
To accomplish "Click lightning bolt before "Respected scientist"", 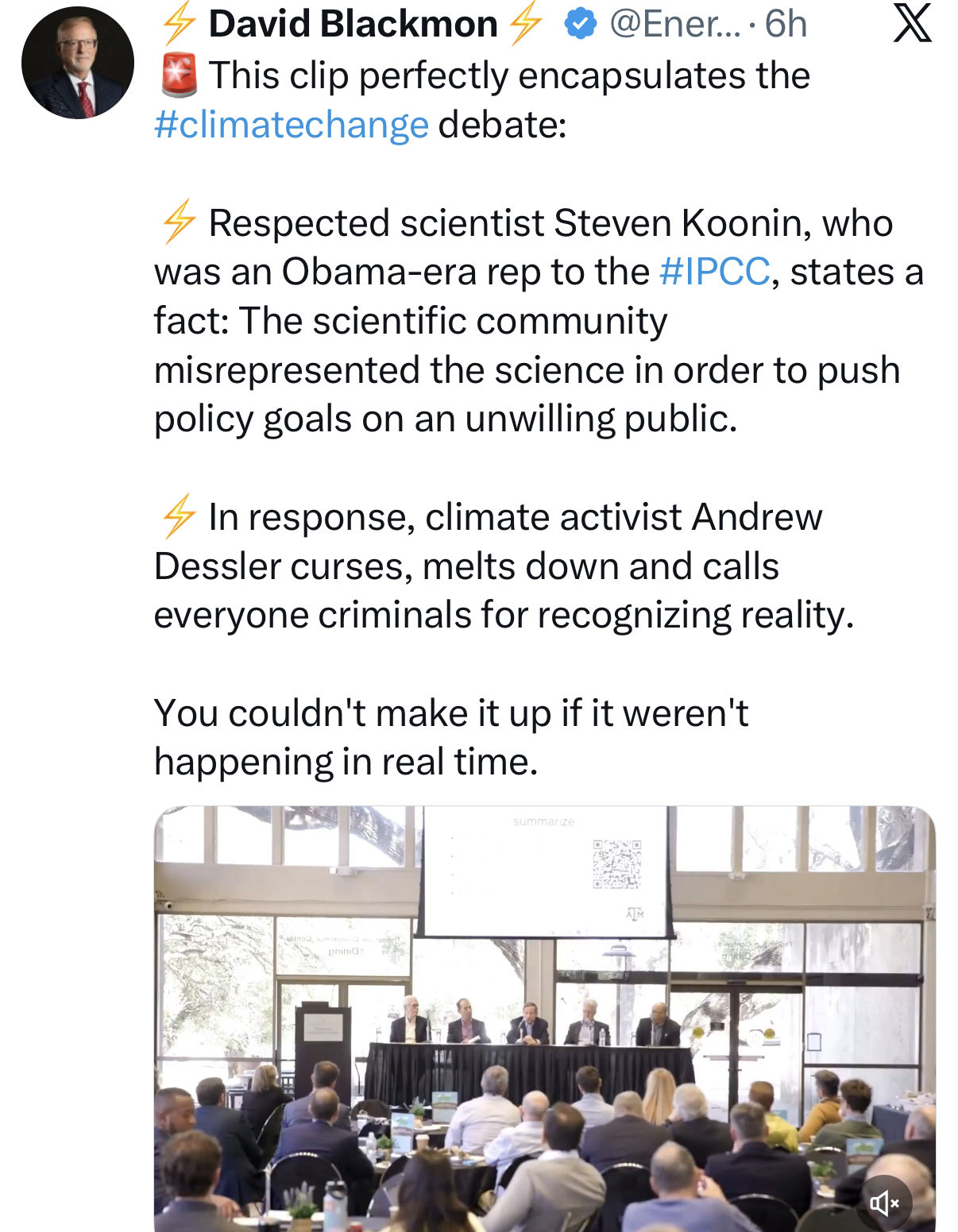I will tap(179, 222).
